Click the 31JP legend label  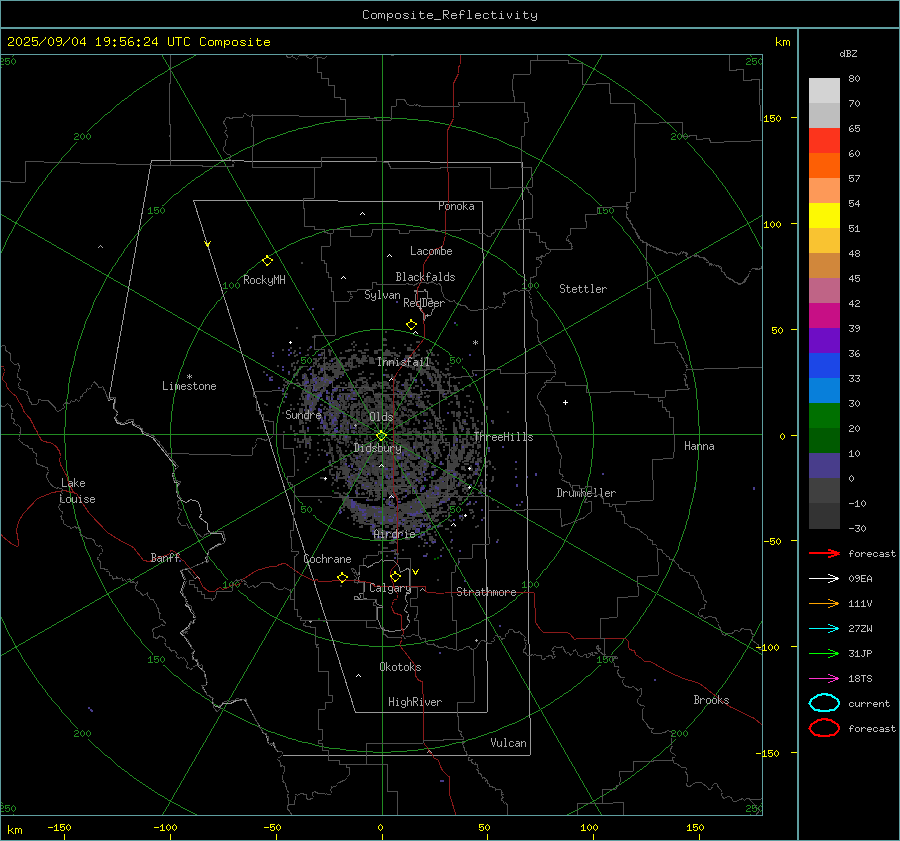[x=860, y=653]
